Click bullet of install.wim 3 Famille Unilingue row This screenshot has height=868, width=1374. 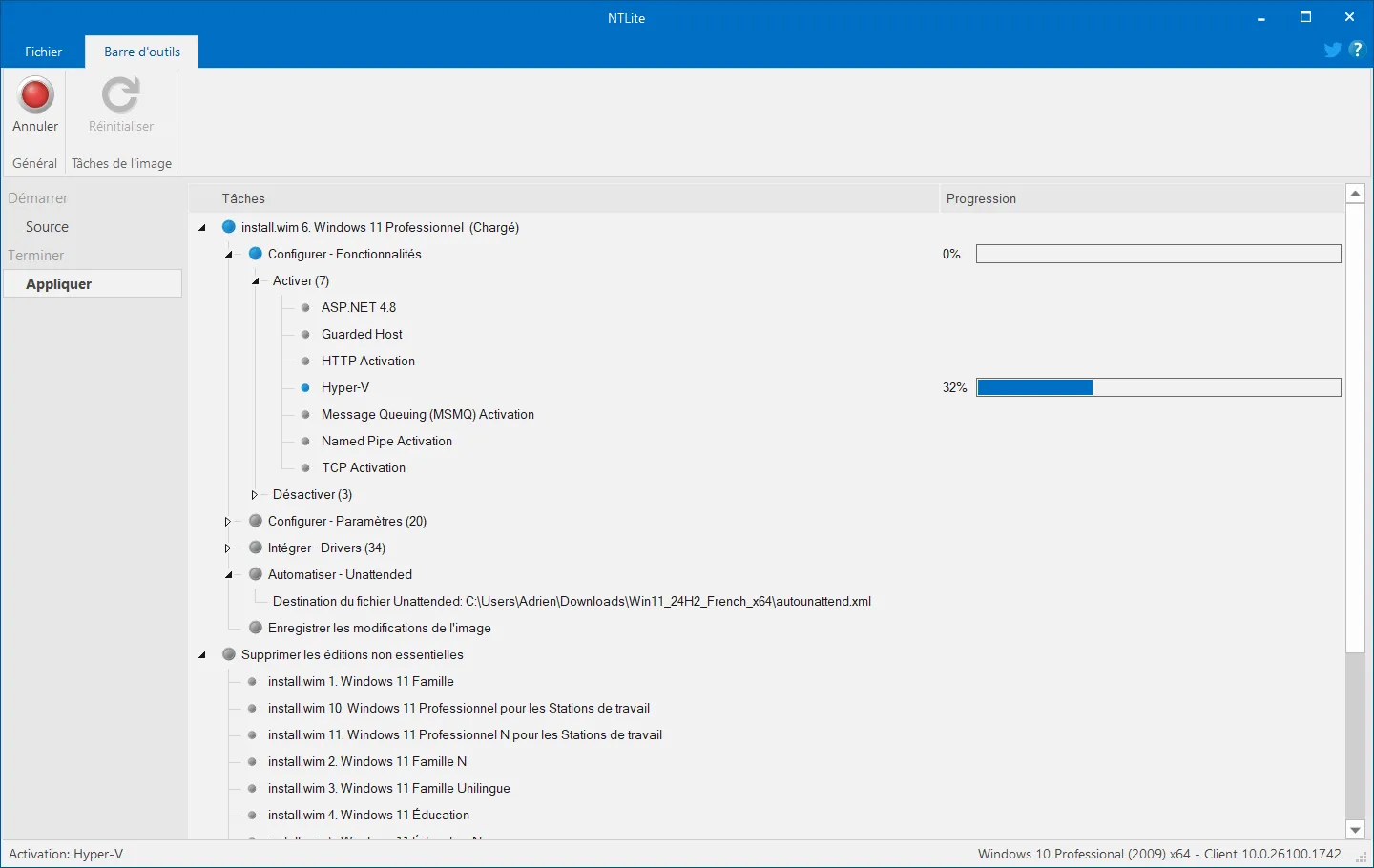252,788
